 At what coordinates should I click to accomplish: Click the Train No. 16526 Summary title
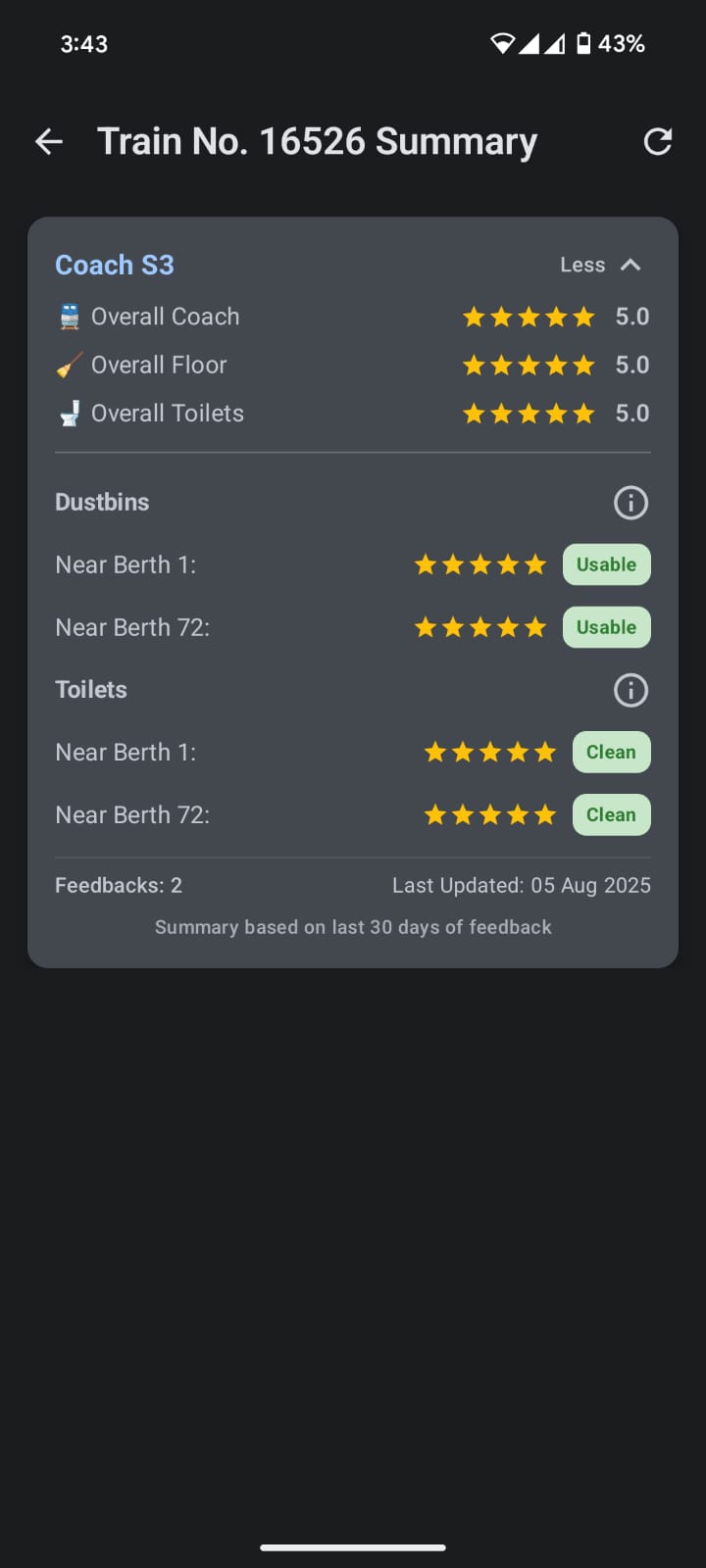pos(316,141)
